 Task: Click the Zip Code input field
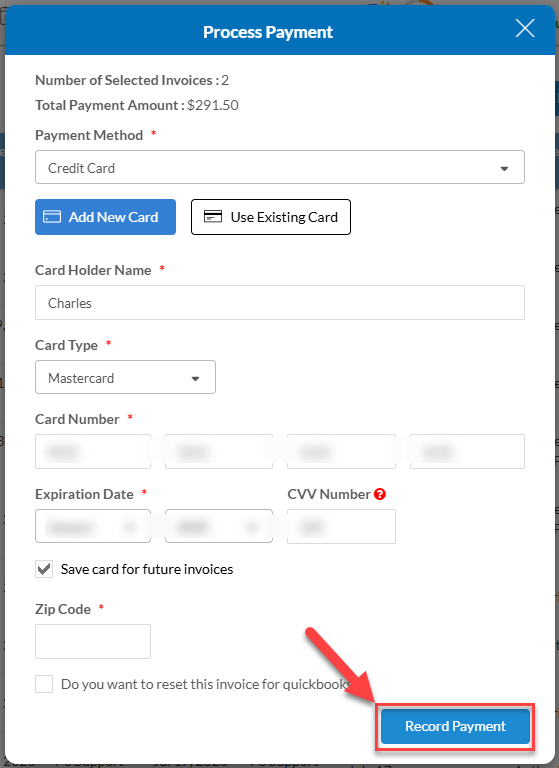click(x=93, y=641)
